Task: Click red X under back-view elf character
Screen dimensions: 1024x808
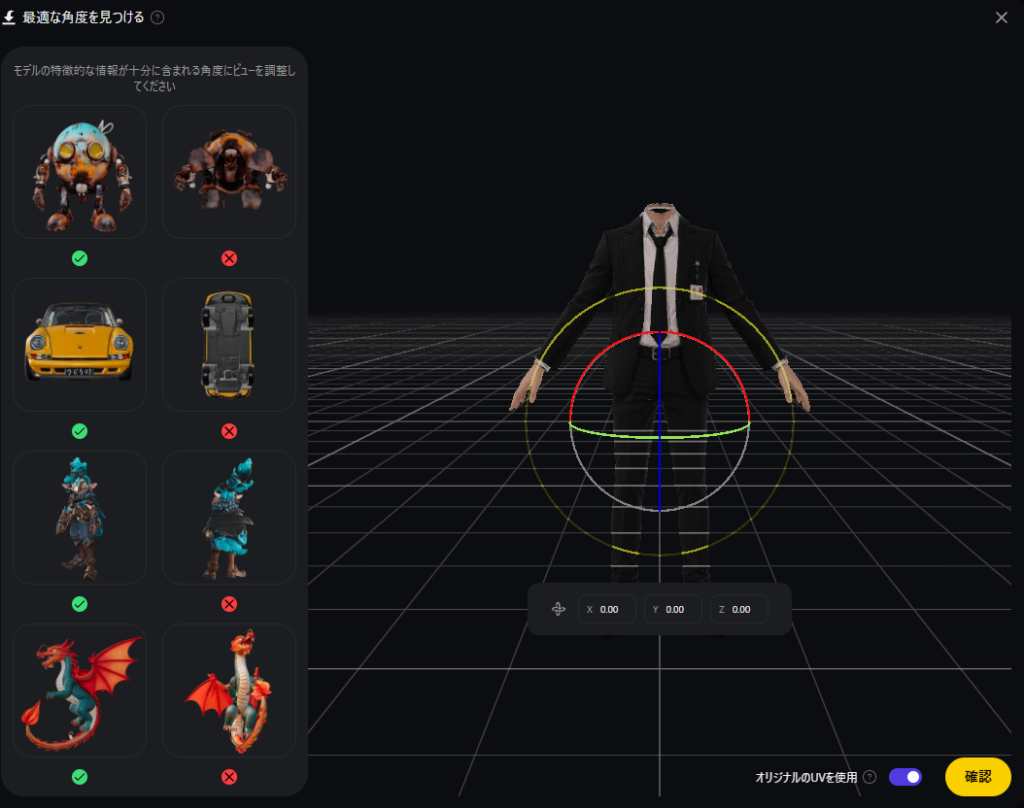Action: [x=229, y=604]
